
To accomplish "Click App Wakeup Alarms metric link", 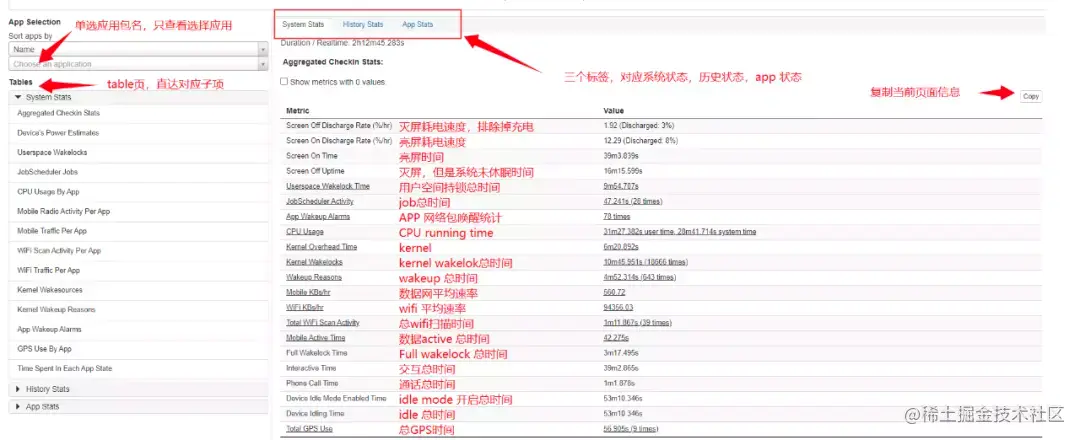I will (318, 216).
